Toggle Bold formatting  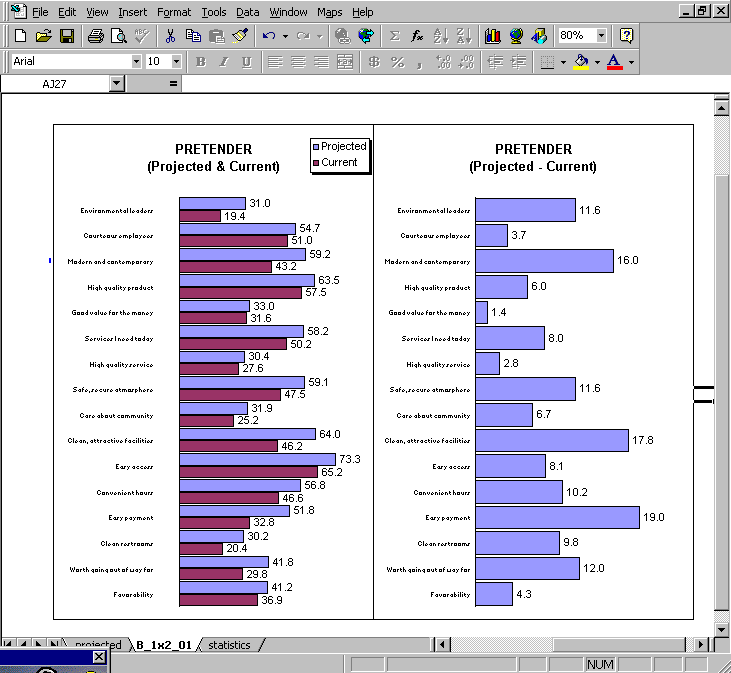201,62
